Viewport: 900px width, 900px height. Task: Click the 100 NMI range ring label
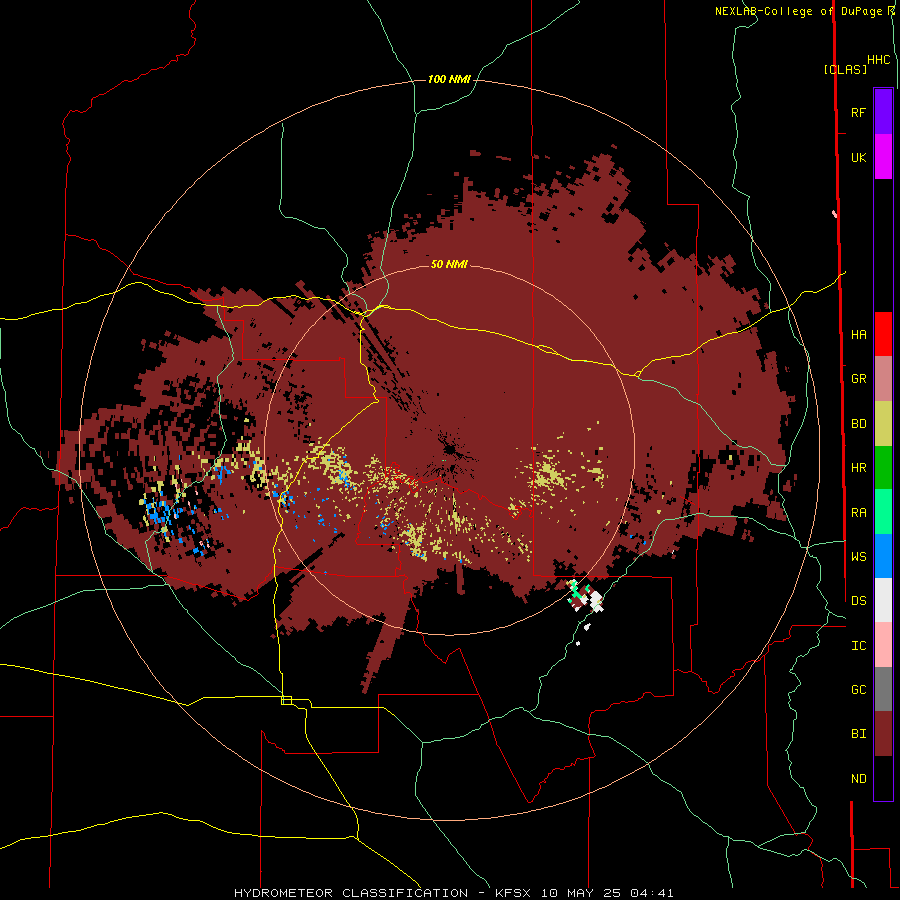click(449, 79)
